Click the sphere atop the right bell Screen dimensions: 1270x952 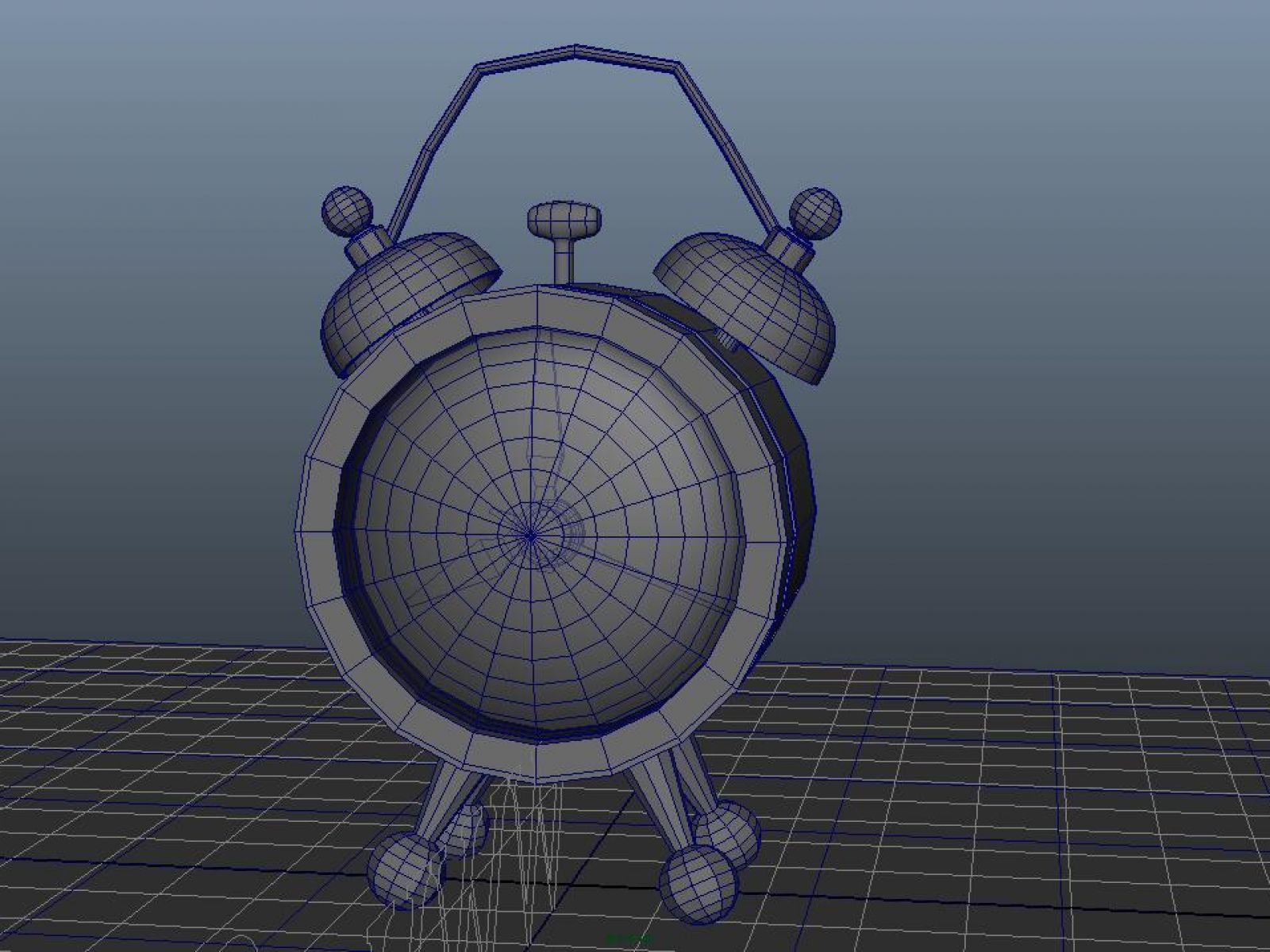[815, 213]
